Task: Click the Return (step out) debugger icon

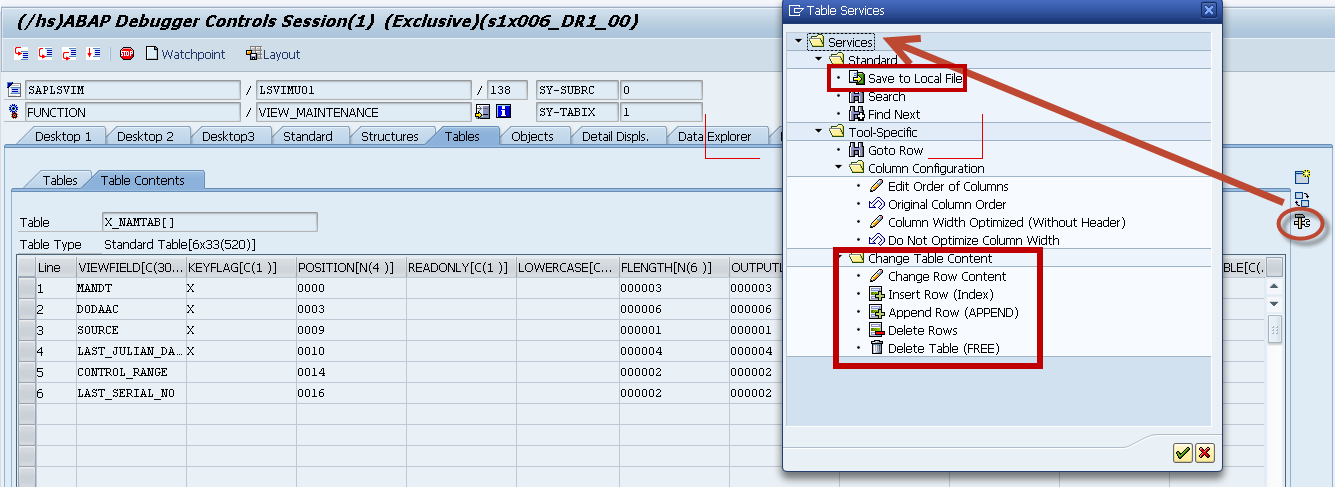Action: pyautogui.click(x=69, y=54)
